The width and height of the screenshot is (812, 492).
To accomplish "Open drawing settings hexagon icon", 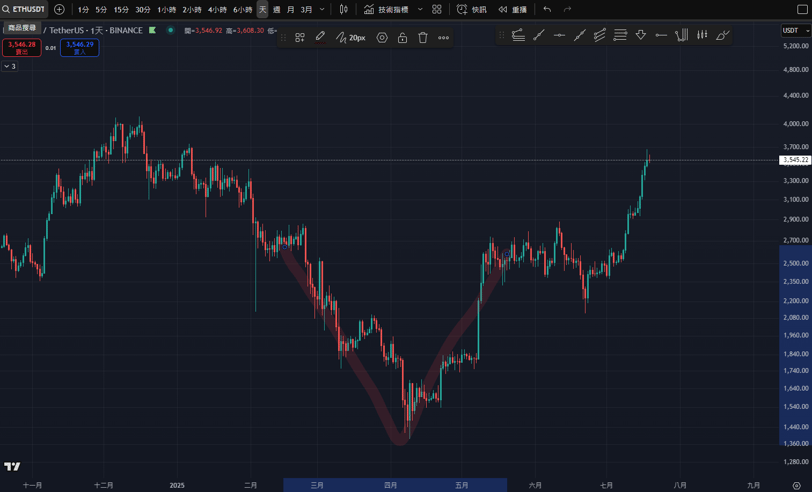I will click(x=382, y=37).
